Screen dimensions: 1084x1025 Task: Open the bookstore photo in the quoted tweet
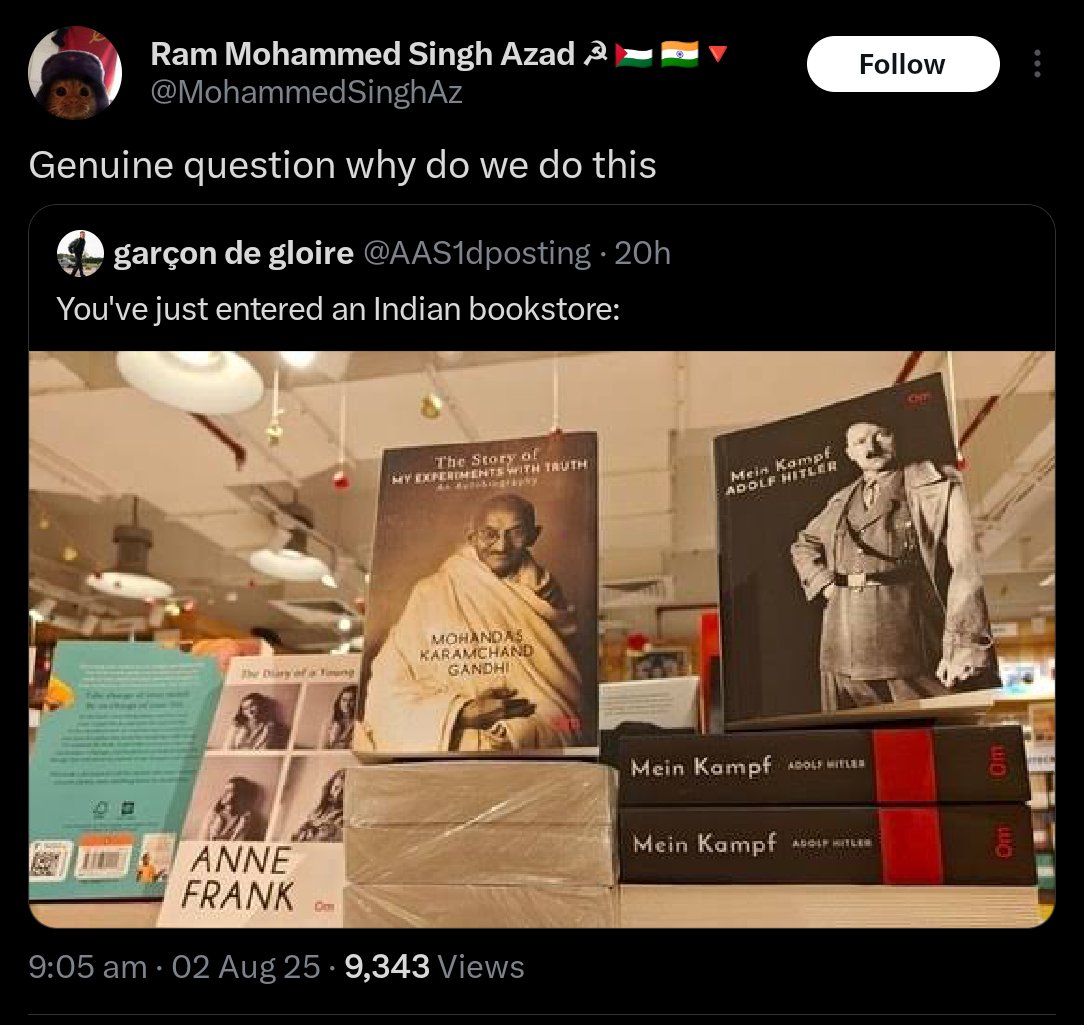click(x=542, y=639)
